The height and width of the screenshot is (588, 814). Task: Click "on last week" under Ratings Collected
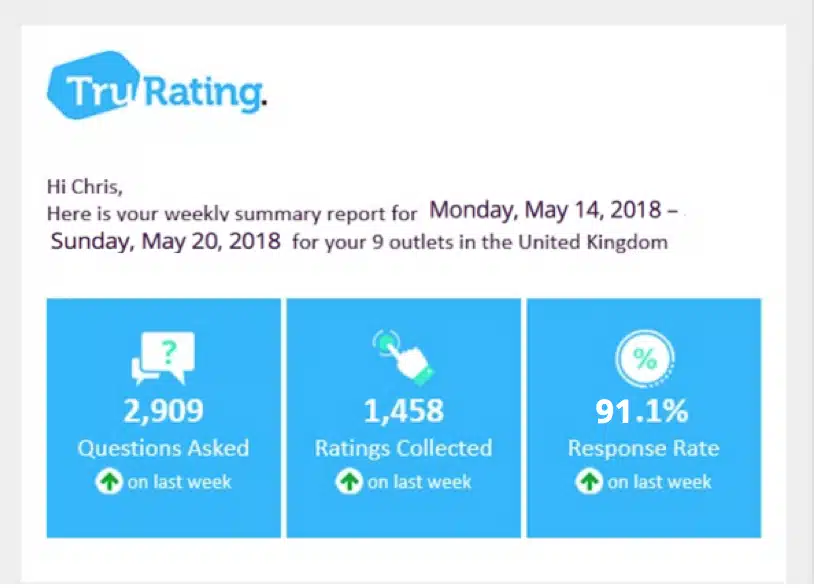(416, 482)
